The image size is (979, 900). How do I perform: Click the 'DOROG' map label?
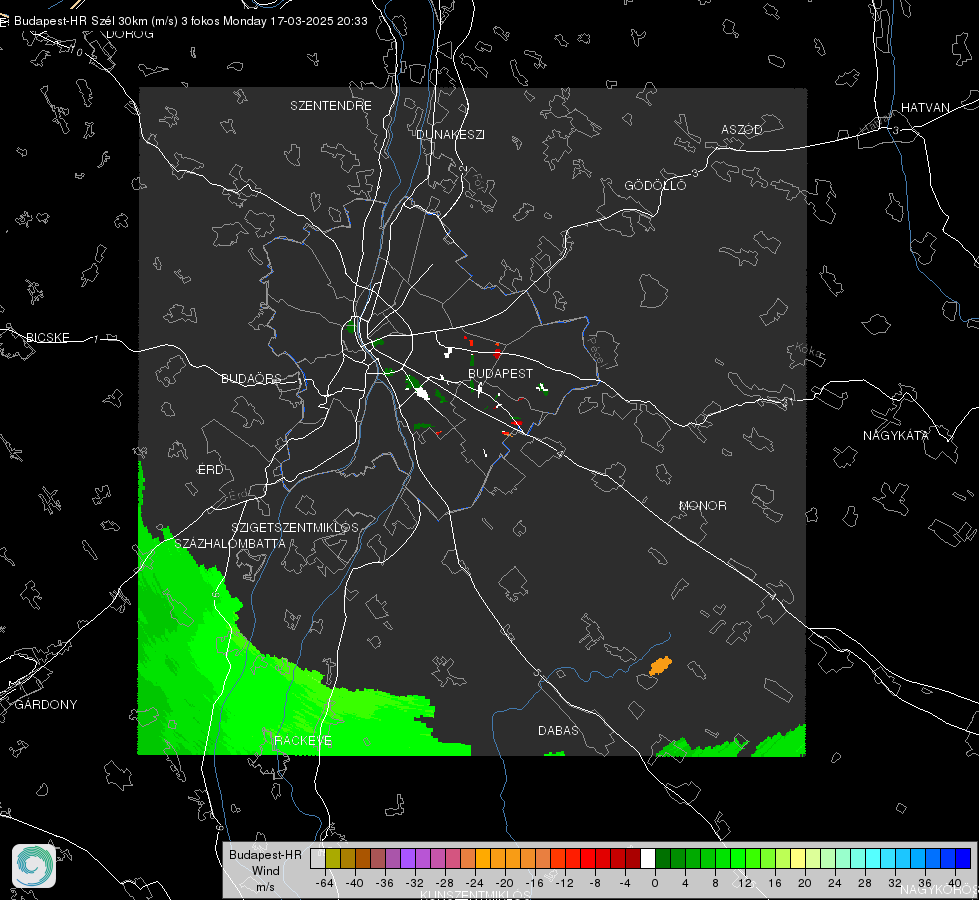[130, 34]
